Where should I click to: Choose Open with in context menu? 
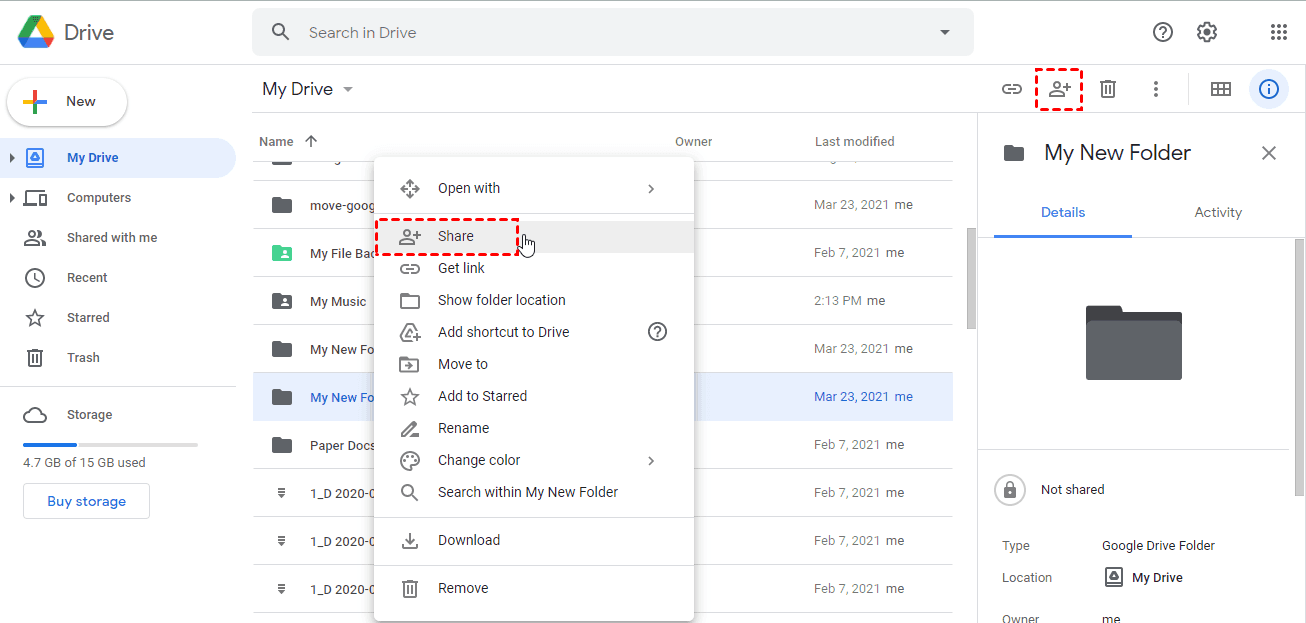pos(534,189)
